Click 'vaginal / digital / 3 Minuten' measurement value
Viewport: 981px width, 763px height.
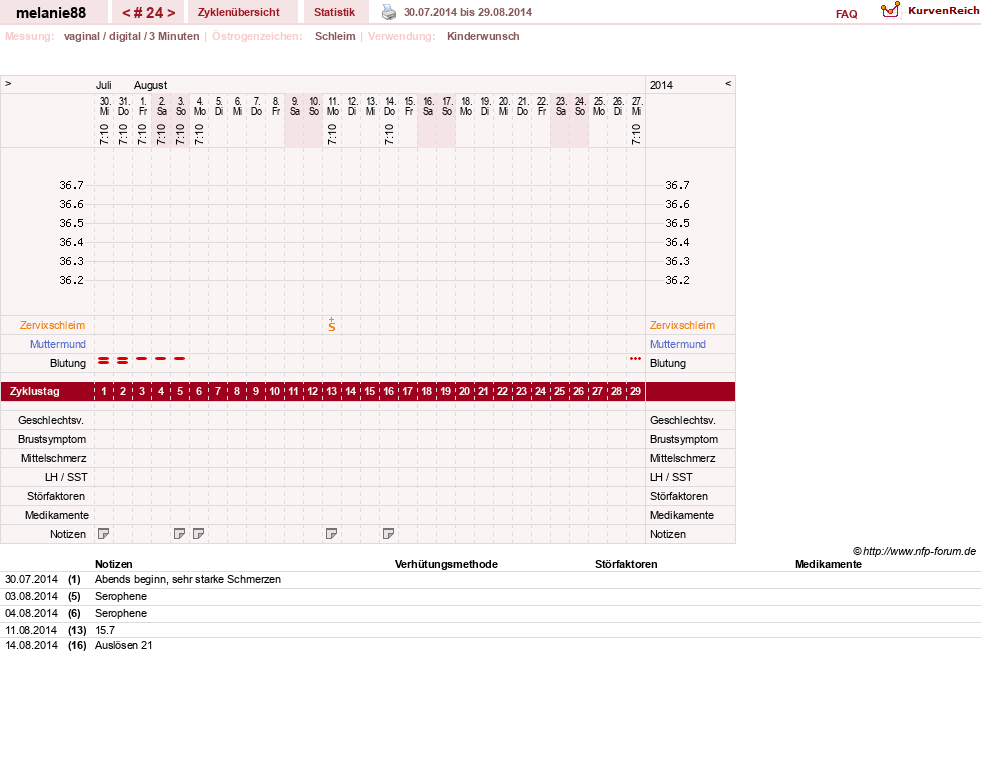click(x=131, y=36)
